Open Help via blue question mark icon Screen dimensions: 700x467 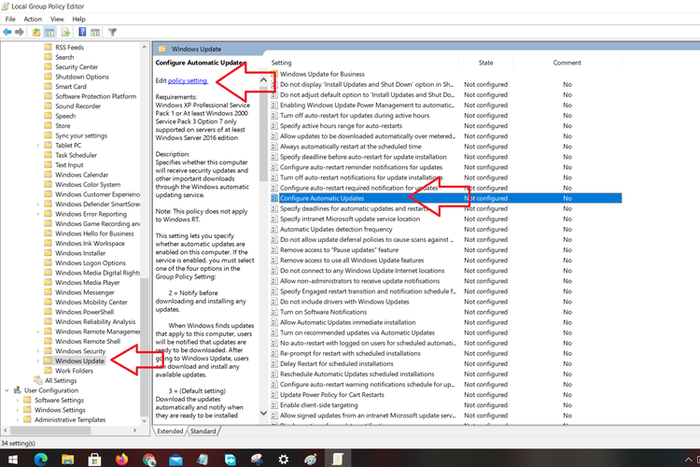82,32
